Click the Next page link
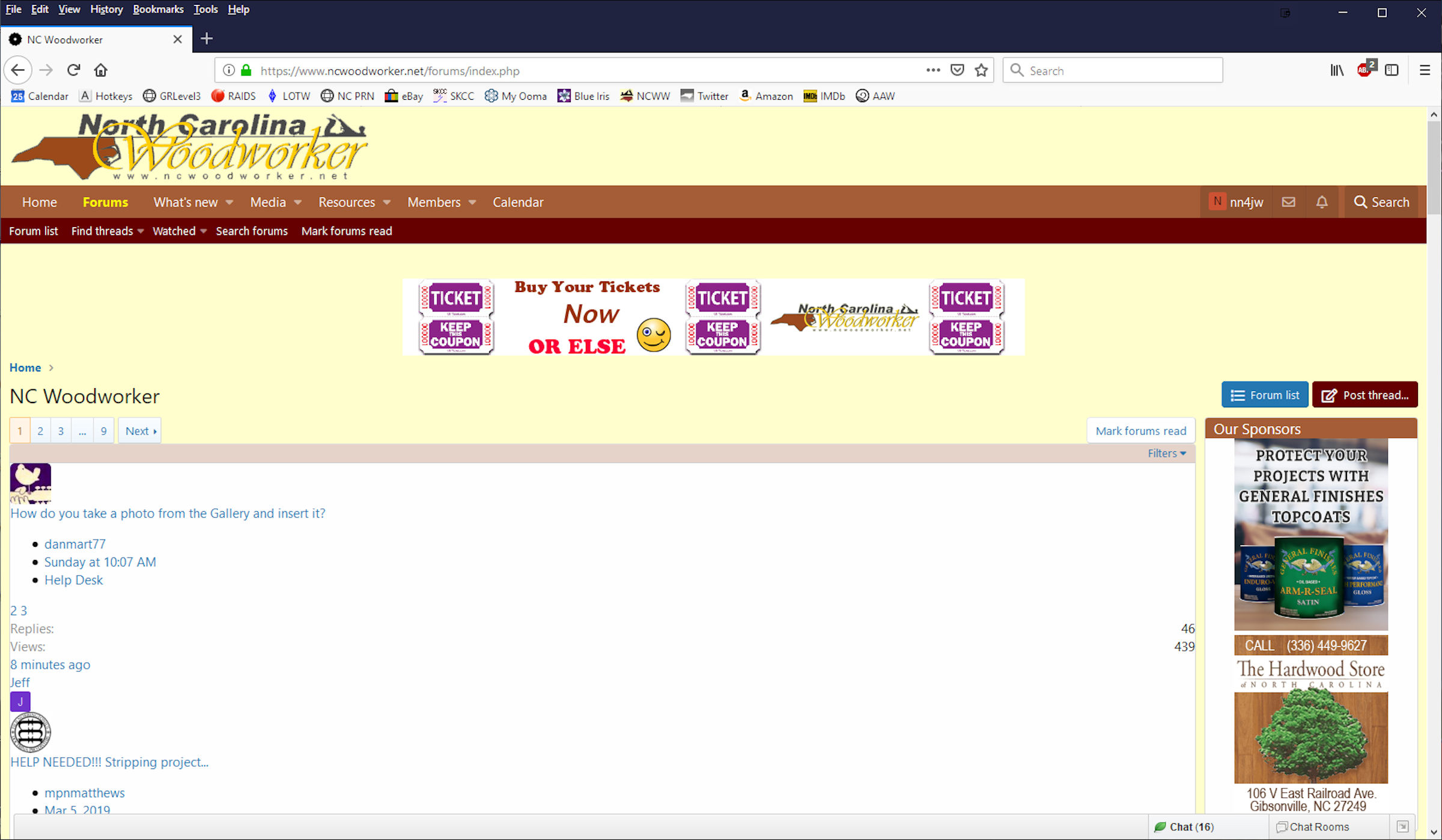The image size is (1442, 840). (140, 431)
